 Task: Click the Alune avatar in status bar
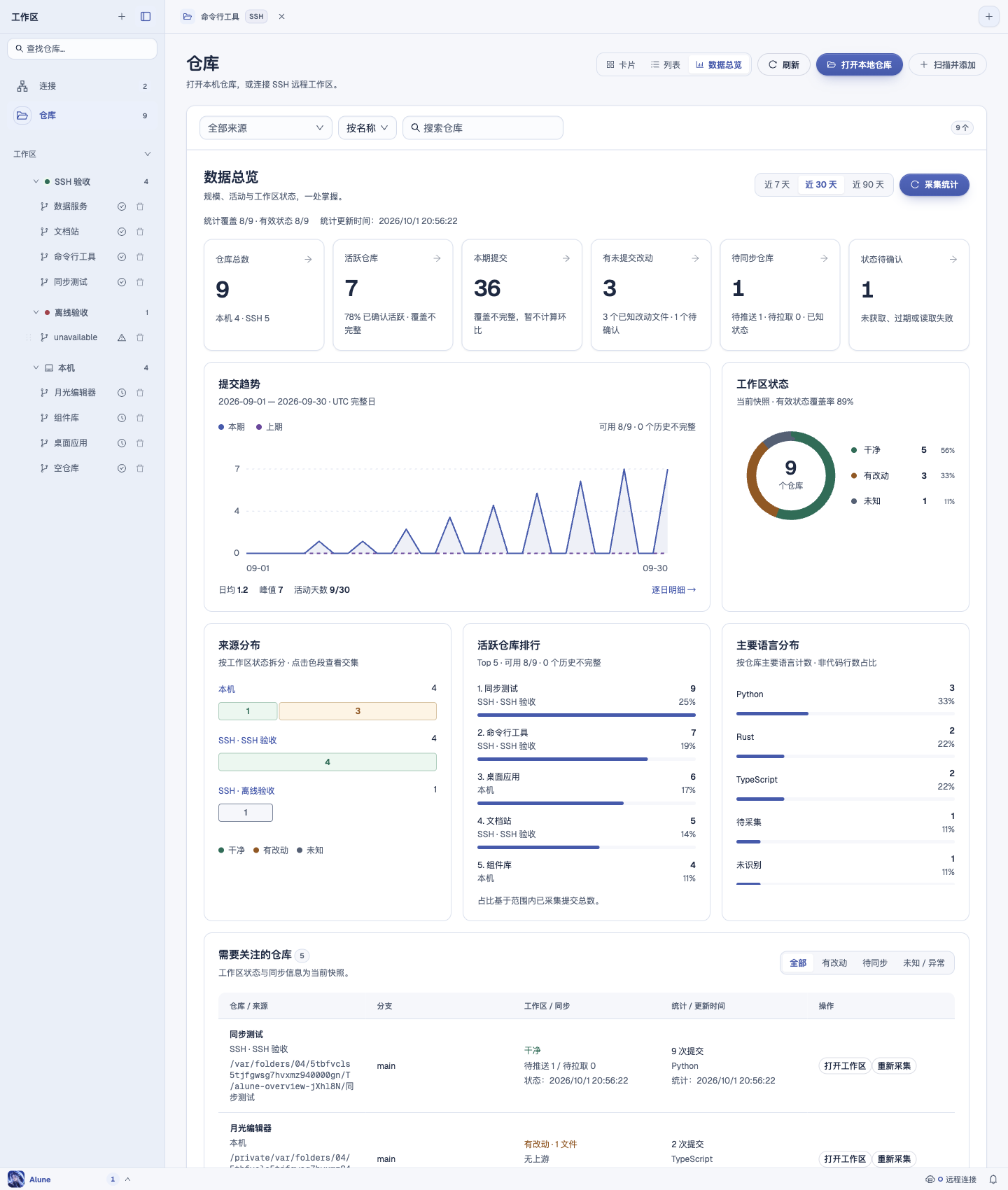click(x=16, y=1179)
